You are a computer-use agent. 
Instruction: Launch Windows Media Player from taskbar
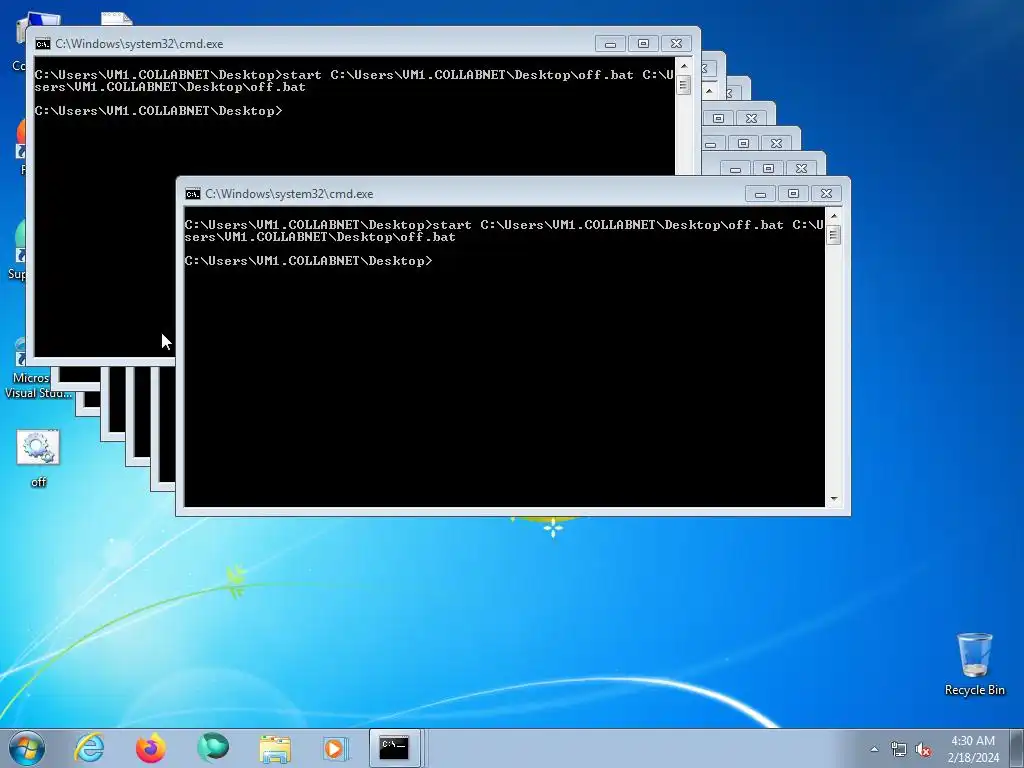pyautogui.click(x=336, y=748)
